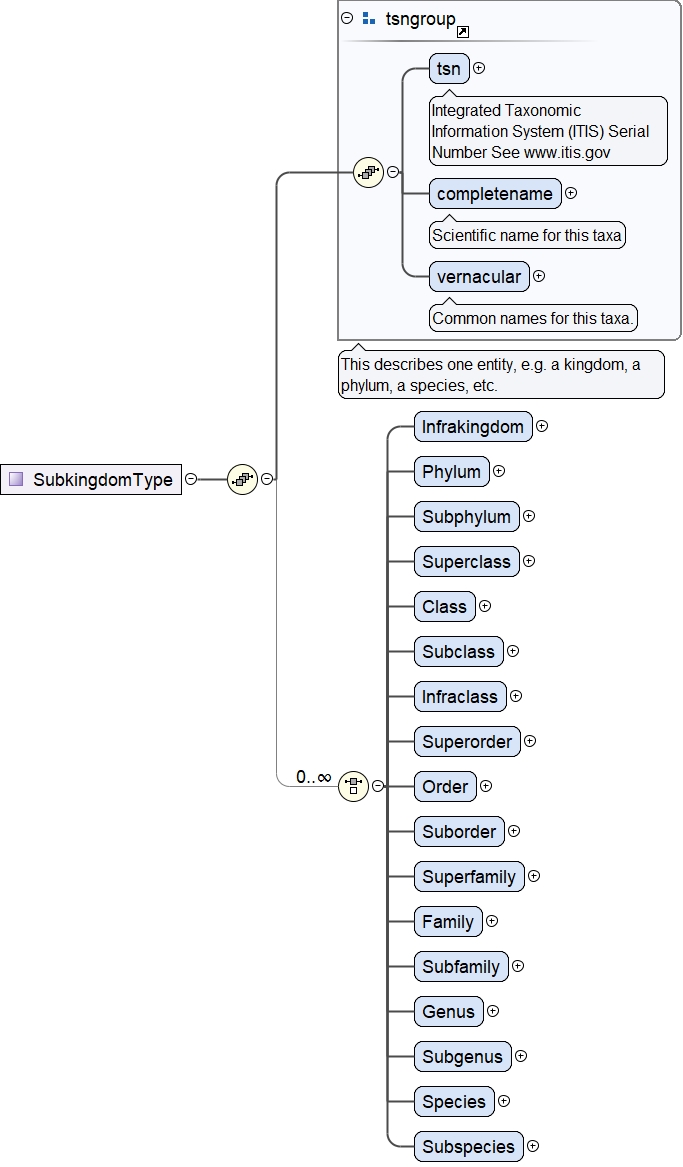Image resolution: width=683 pixels, height=1167 pixels.
Task: Click the ITIS Serial Number annotation
Action: (548, 131)
